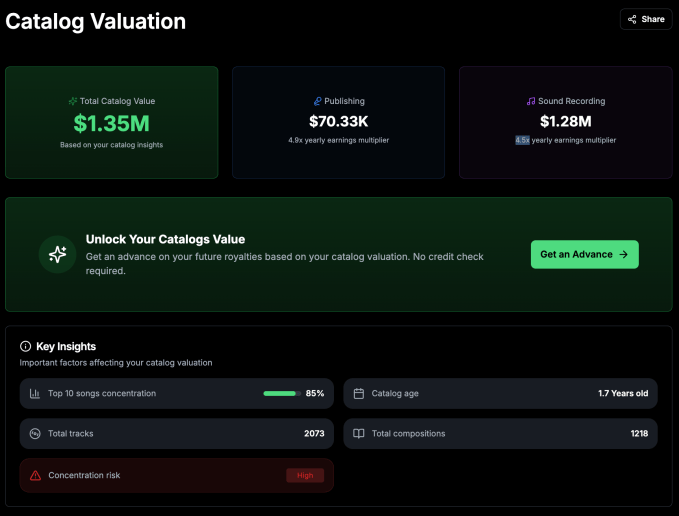The height and width of the screenshot is (516, 679).
Task: Click the music note icon by Sound Recording
Action: coord(531,101)
